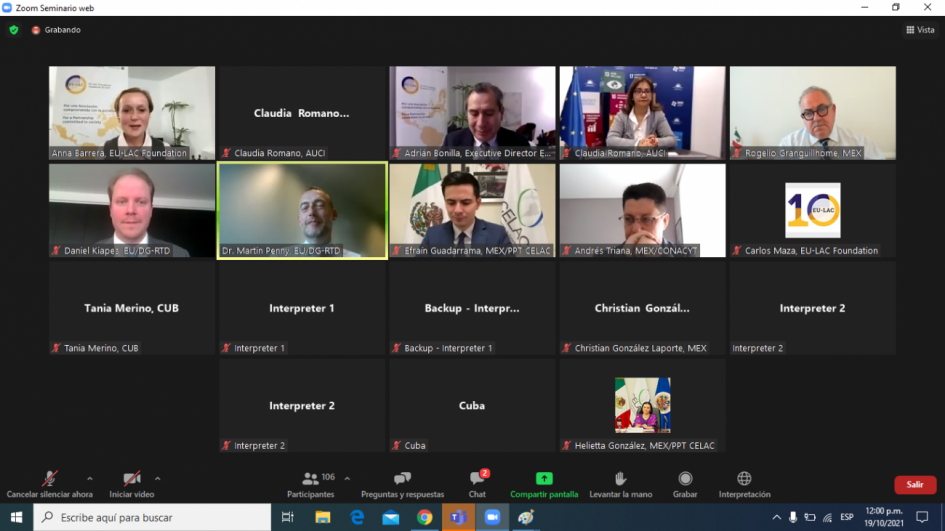
Task: Switch to Zoom in taskbar
Action: click(x=492, y=517)
